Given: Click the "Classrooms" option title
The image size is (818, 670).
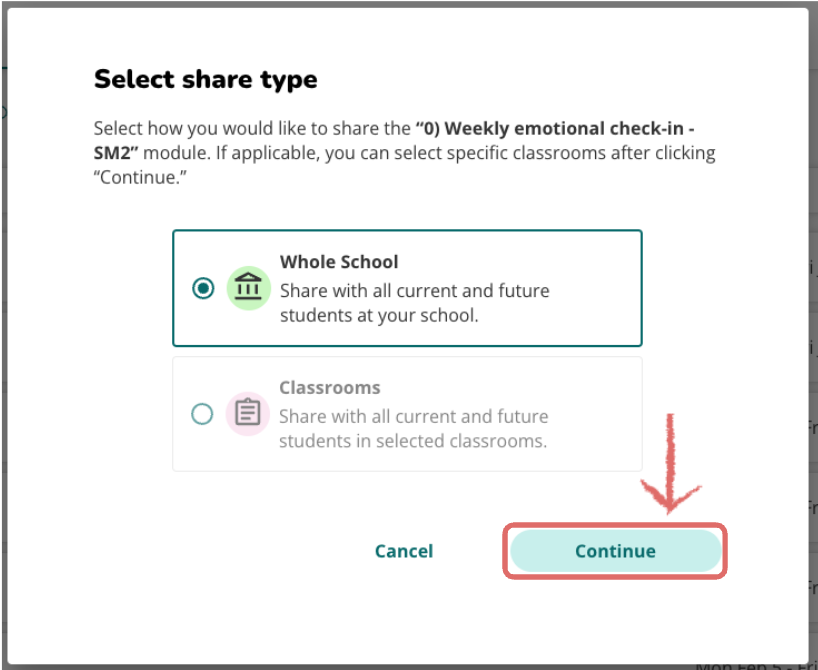Looking at the screenshot, I should pos(330,388).
